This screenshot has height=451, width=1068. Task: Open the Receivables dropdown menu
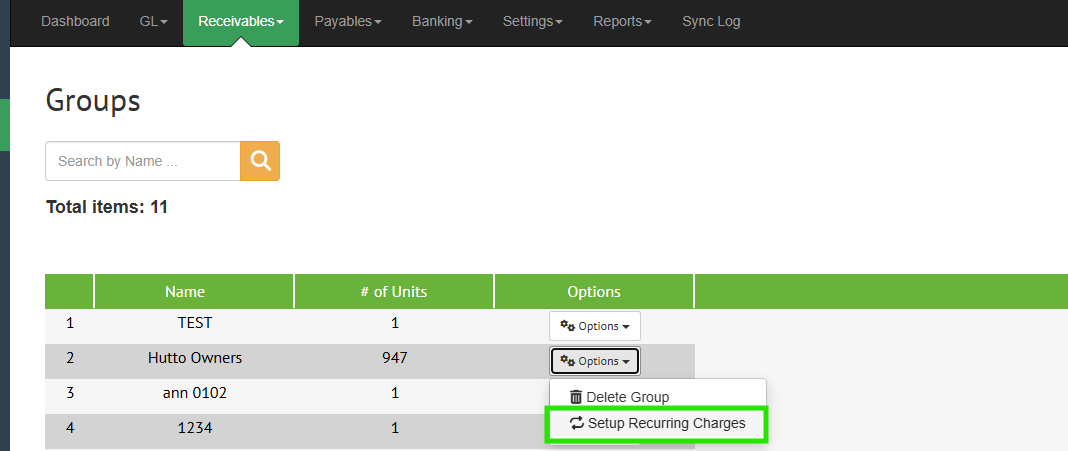click(240, 21)
